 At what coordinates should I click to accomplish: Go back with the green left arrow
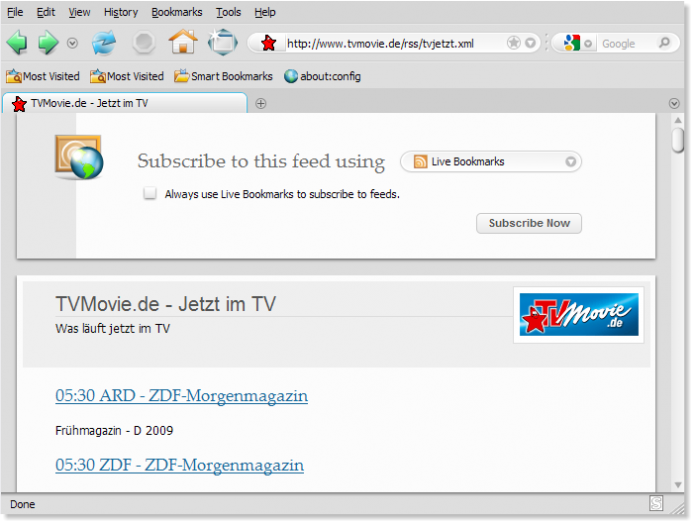pyautogui.click(x=17, y=43)
